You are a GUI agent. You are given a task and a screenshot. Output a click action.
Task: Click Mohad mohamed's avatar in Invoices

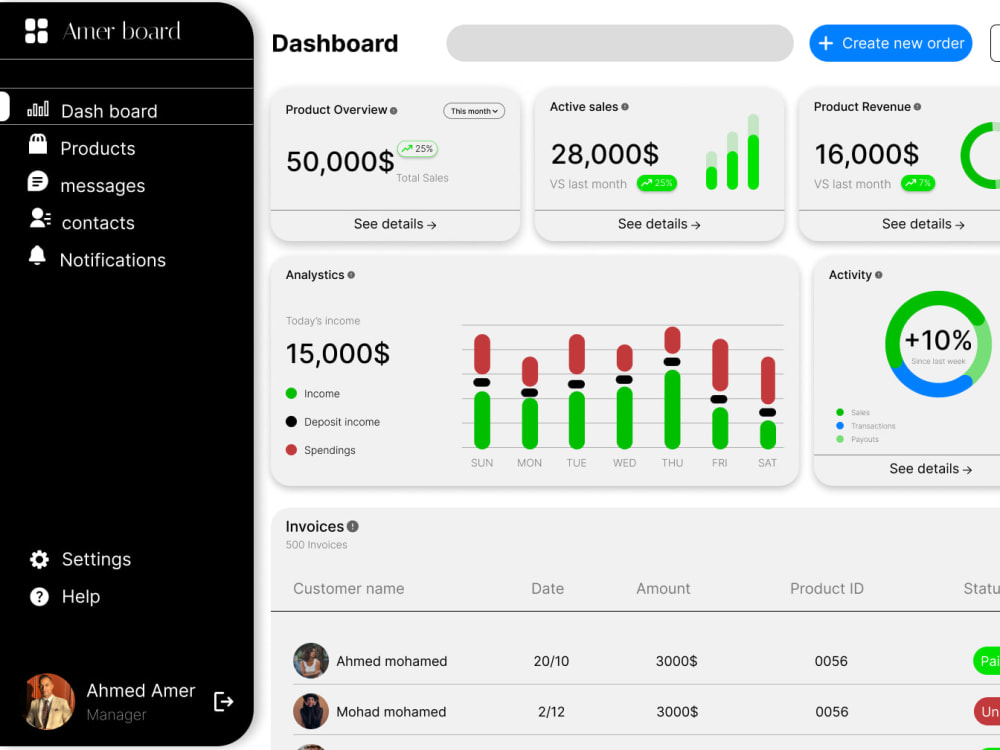311,711
